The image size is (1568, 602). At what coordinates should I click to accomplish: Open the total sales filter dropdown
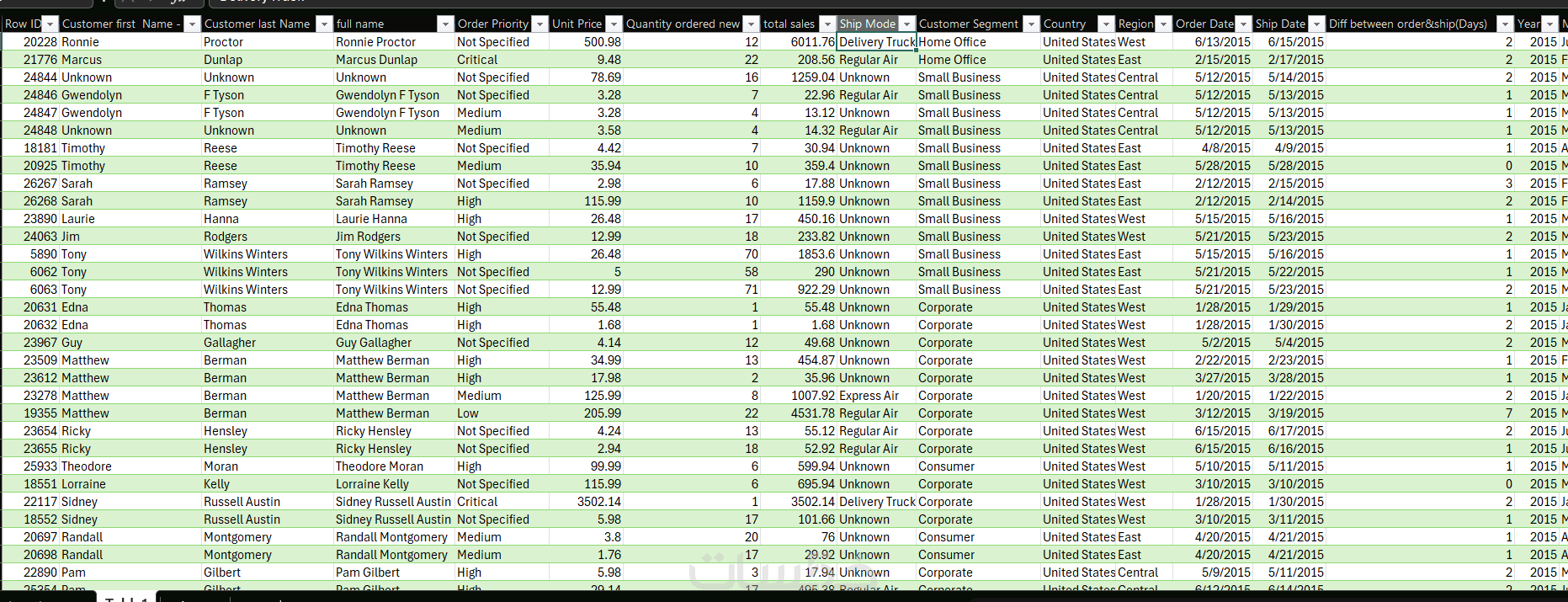pos(827,24)
